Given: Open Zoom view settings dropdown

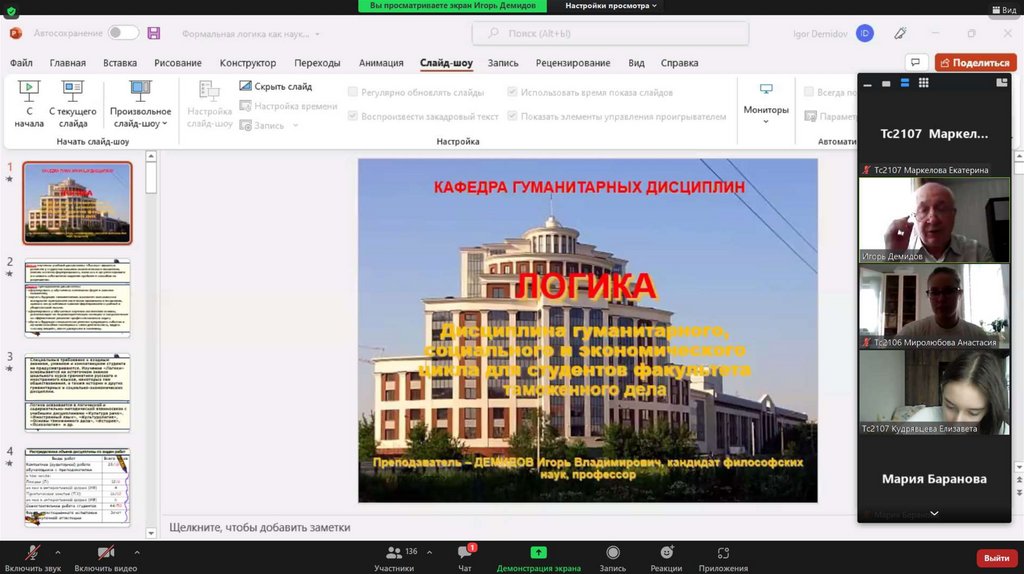Looking at the screenshot, I should tap(611, 6).
